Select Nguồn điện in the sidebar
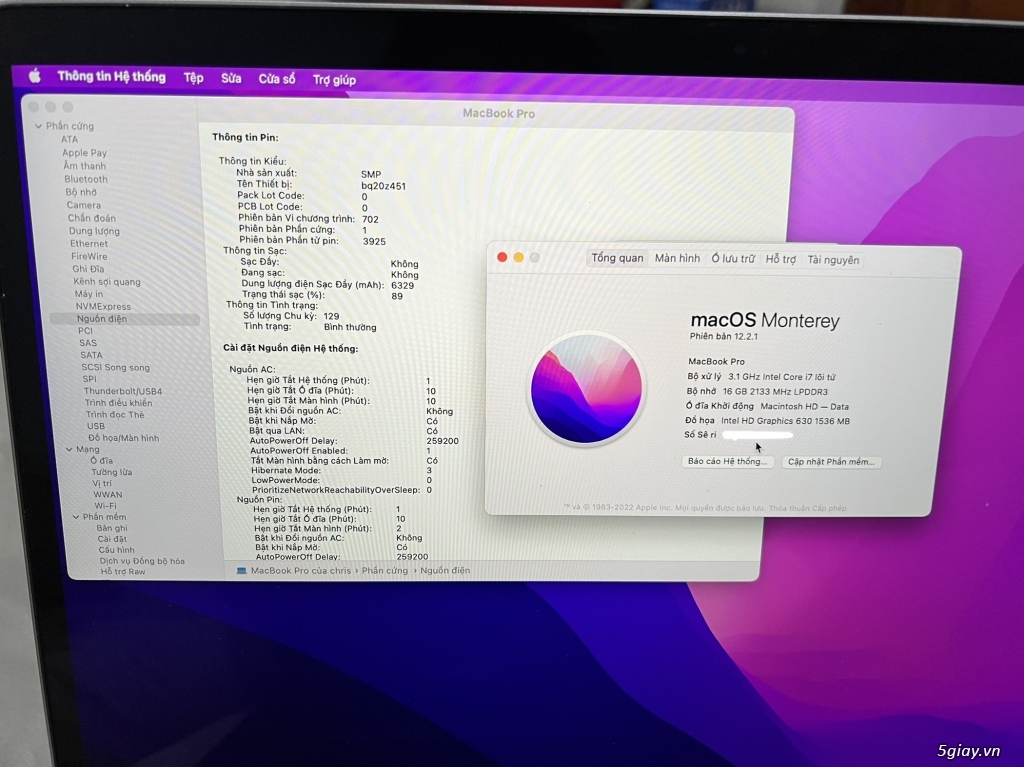1024x767 pixels. pyautogui.click(x=102, y=319)
